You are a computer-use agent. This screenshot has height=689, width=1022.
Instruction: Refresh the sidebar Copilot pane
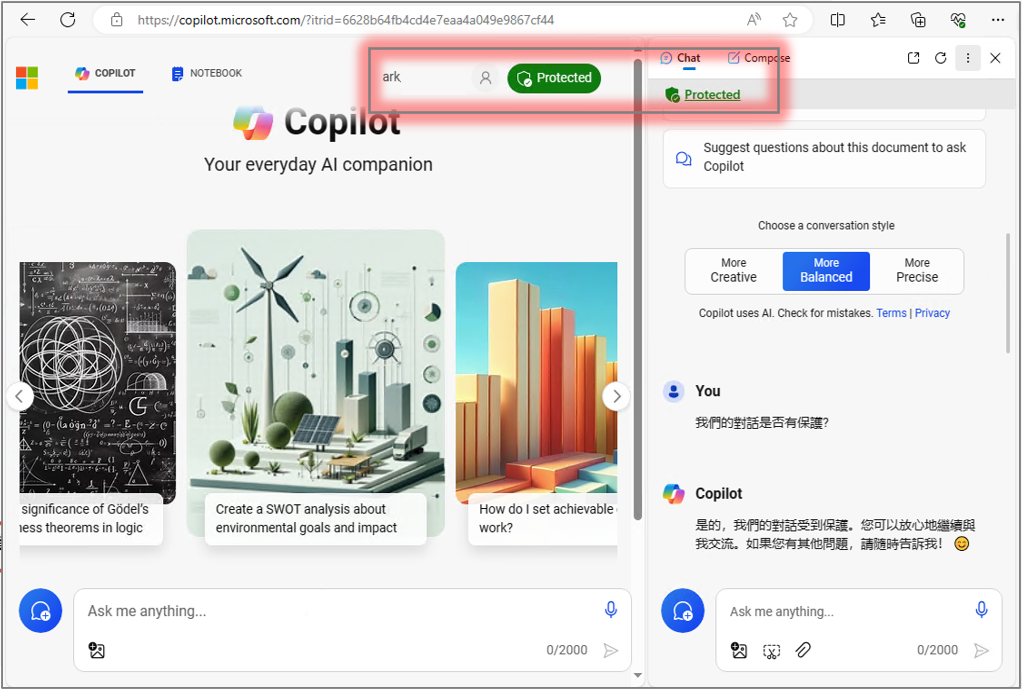point(941,58)
